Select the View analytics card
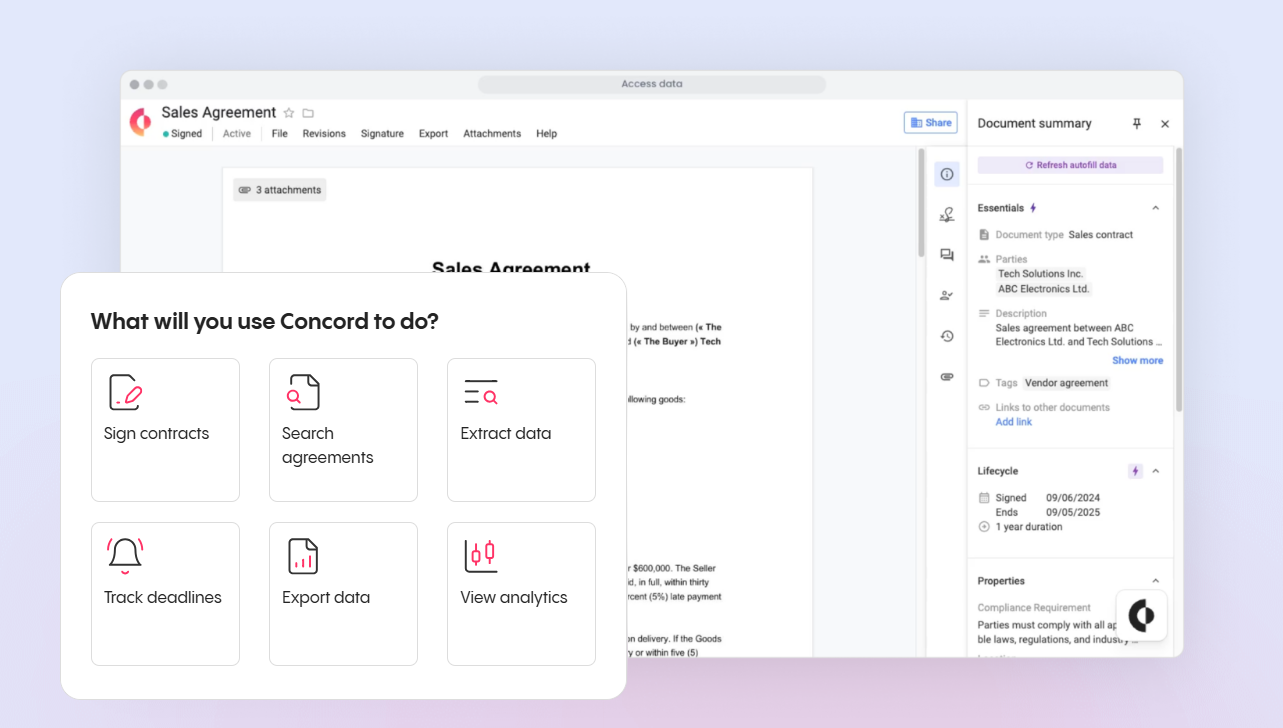This screenshot has width=1283, height=728. (x=521, y=593)
